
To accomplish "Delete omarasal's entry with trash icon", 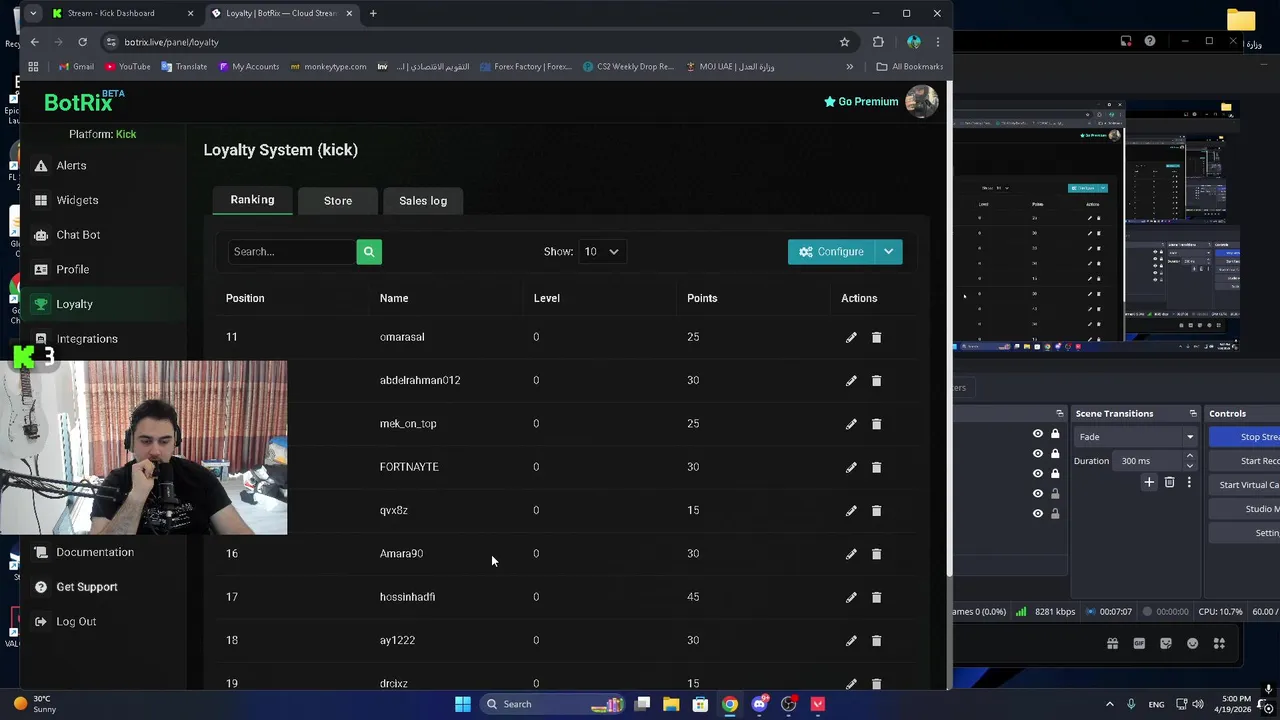I will coord(876,338).
